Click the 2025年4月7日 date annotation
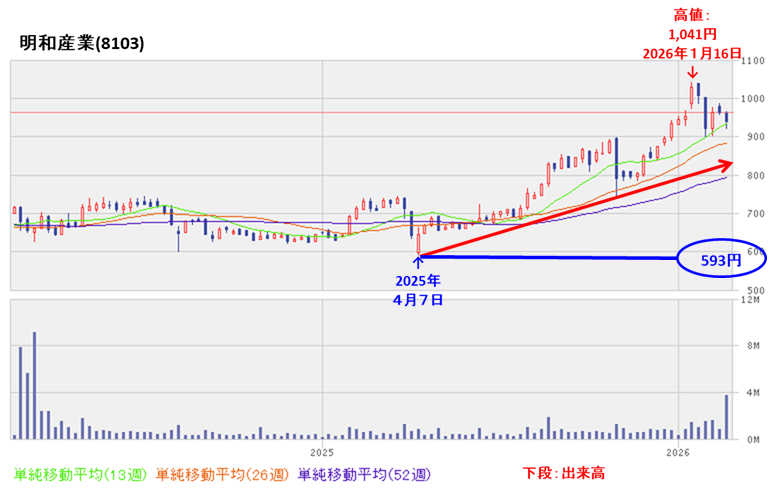 click(418, 289)
